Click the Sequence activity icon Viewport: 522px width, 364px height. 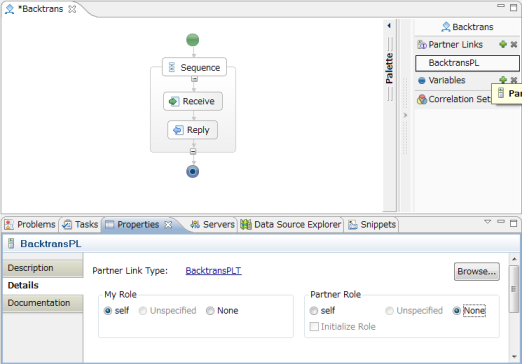(x=172, y=67)
